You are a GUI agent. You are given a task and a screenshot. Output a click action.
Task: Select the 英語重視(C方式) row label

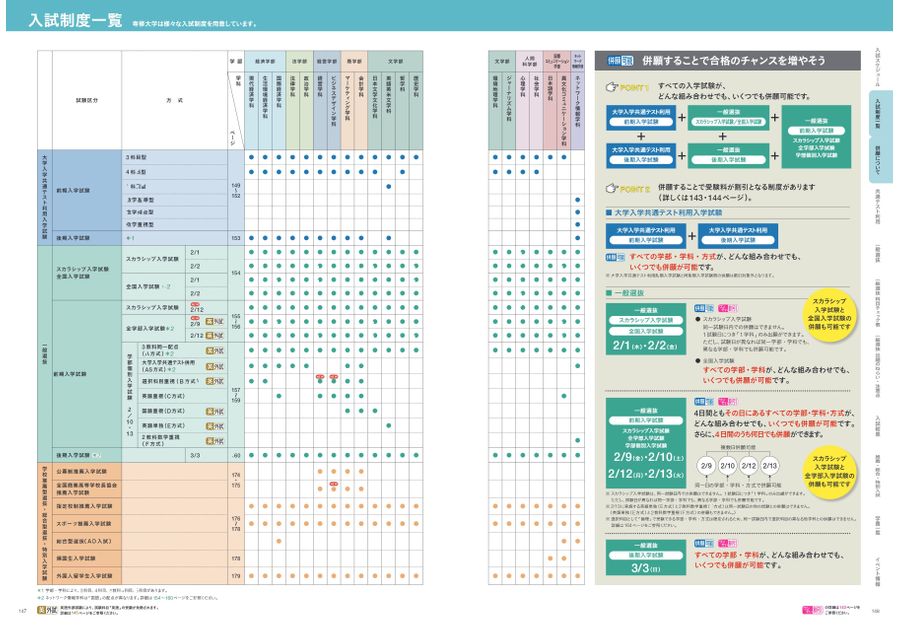pos(163,396)
